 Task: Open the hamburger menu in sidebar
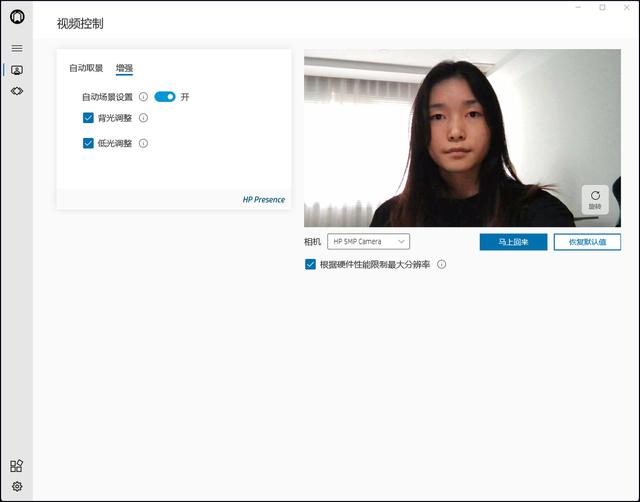[17, 49]
